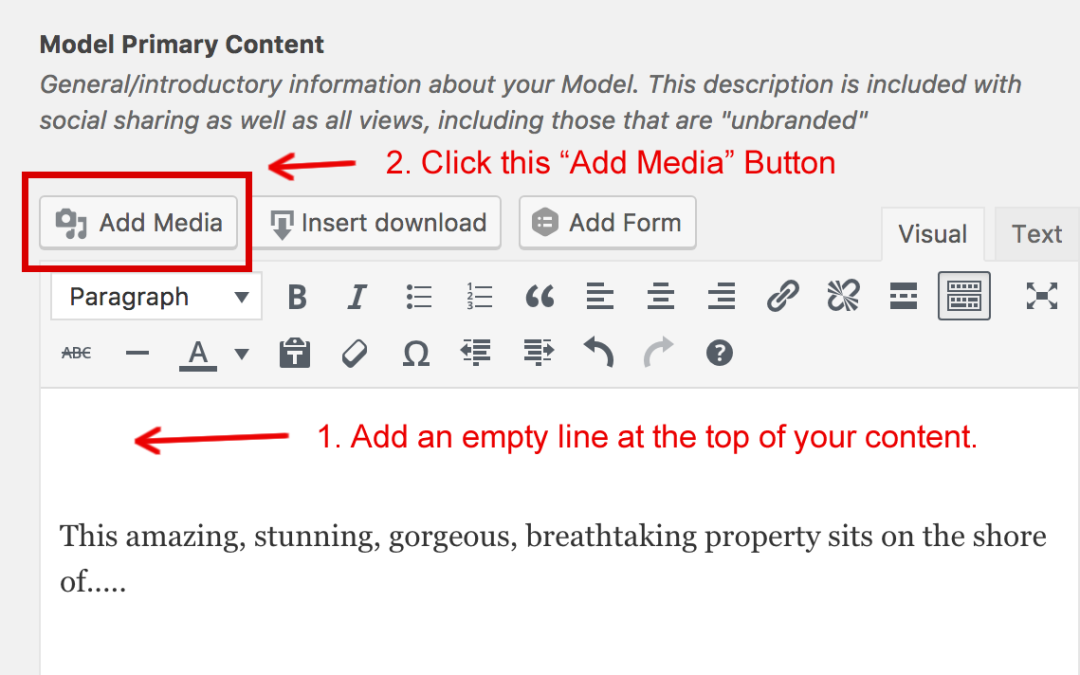Insert a Read More tag
The height and width of the screenshot is (675, 1080).
[x=902, y=296]
